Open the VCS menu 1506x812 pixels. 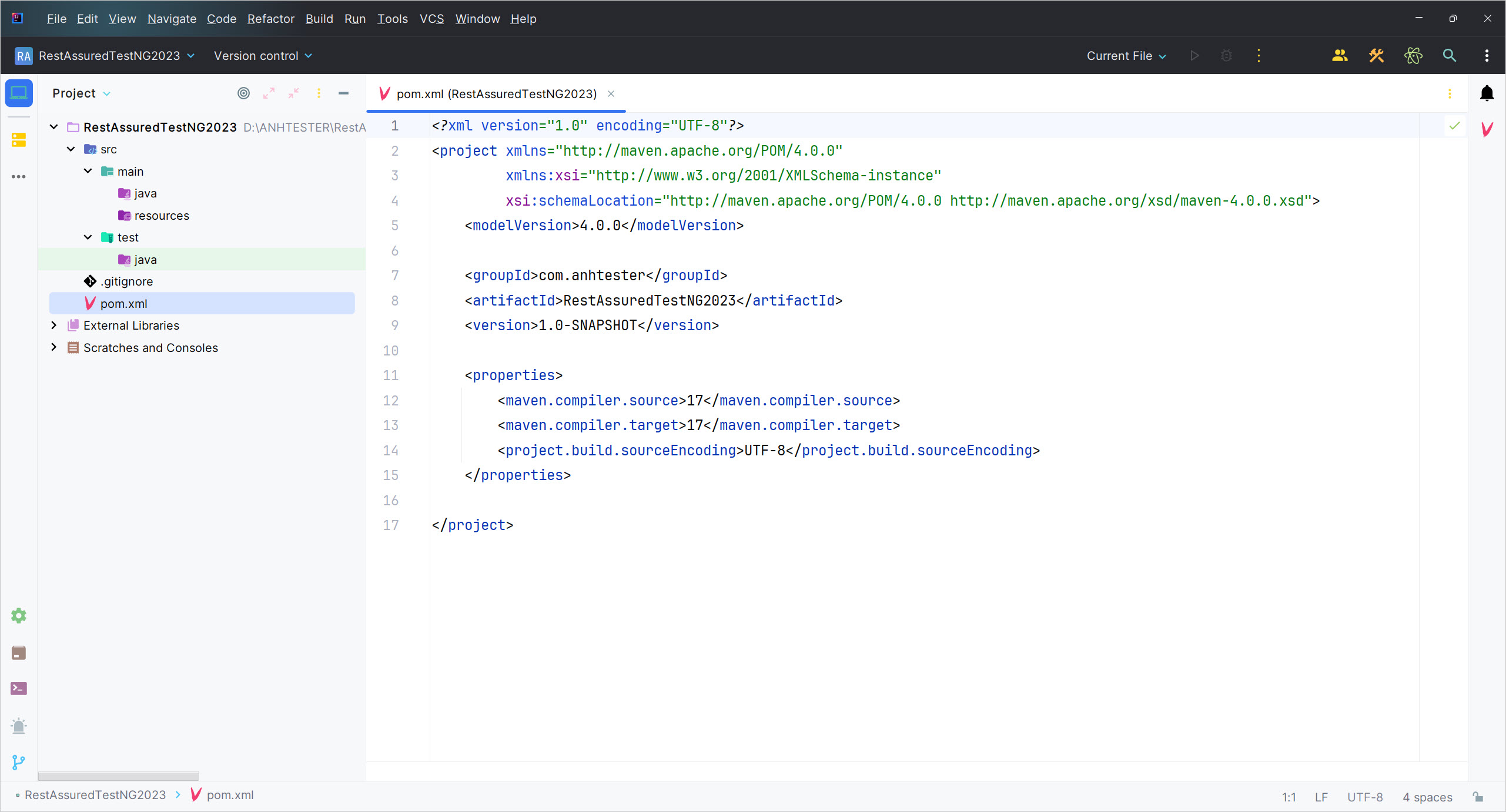431,19
